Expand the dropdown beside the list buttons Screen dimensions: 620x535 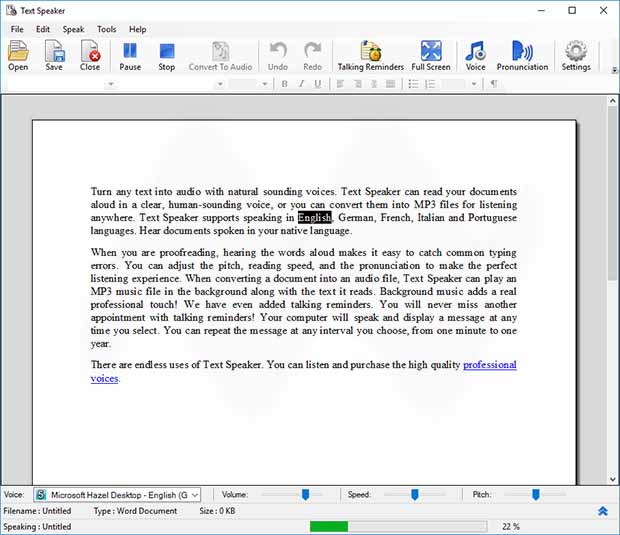point(474,84)
